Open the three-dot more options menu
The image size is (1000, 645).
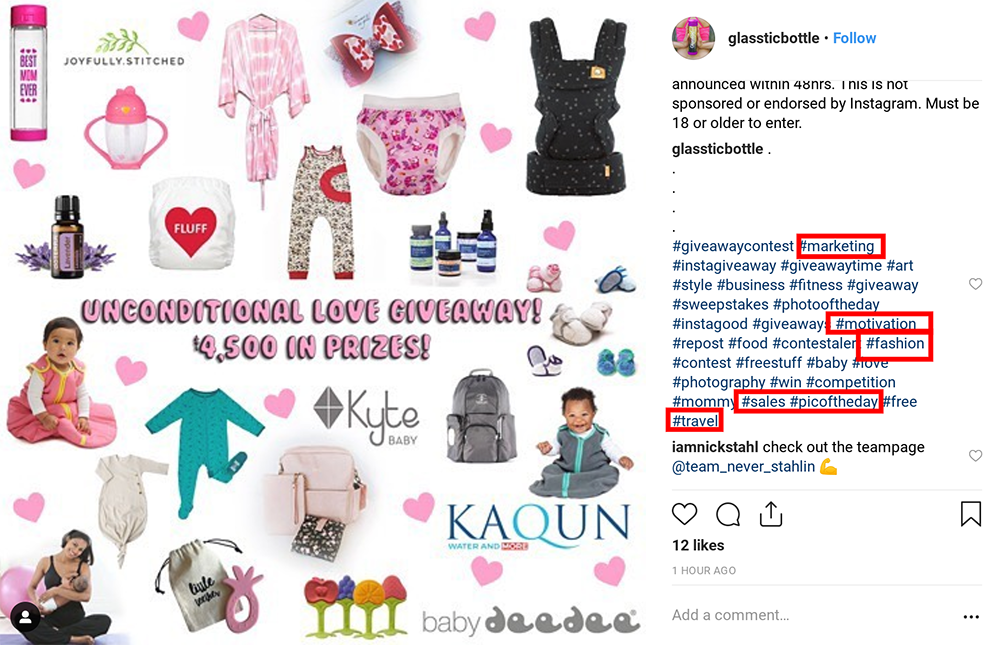[971, 617]
